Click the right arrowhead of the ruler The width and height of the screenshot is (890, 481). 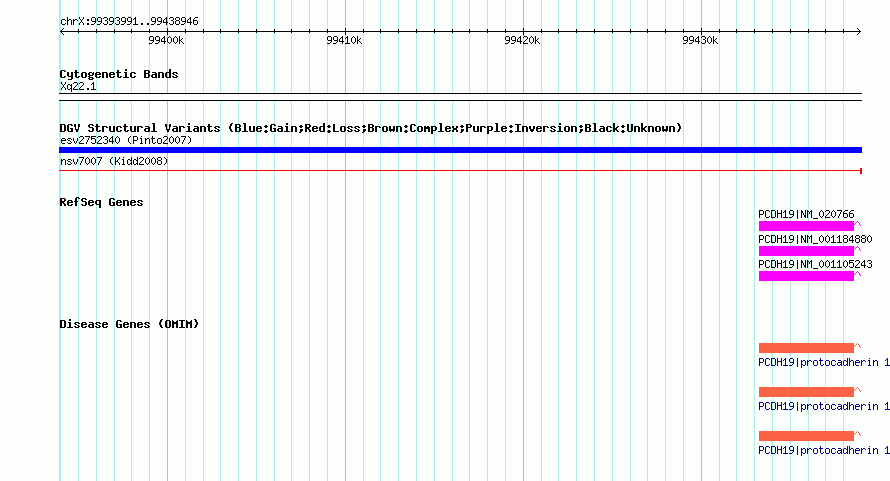click(x=859, y=32)
